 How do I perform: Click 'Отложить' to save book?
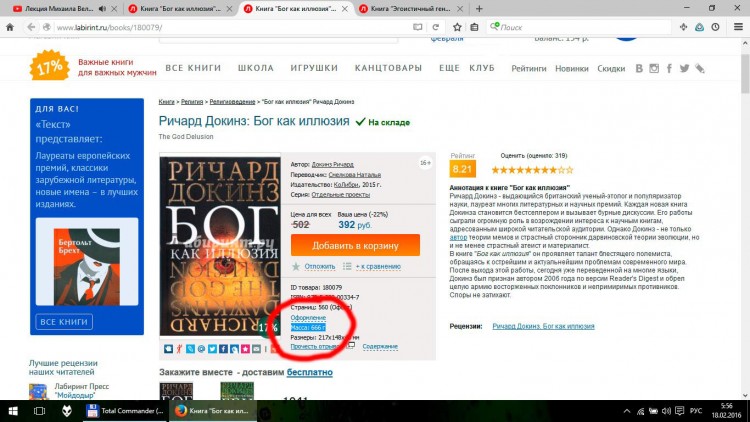pyautogui.click(x=320, y=266)
